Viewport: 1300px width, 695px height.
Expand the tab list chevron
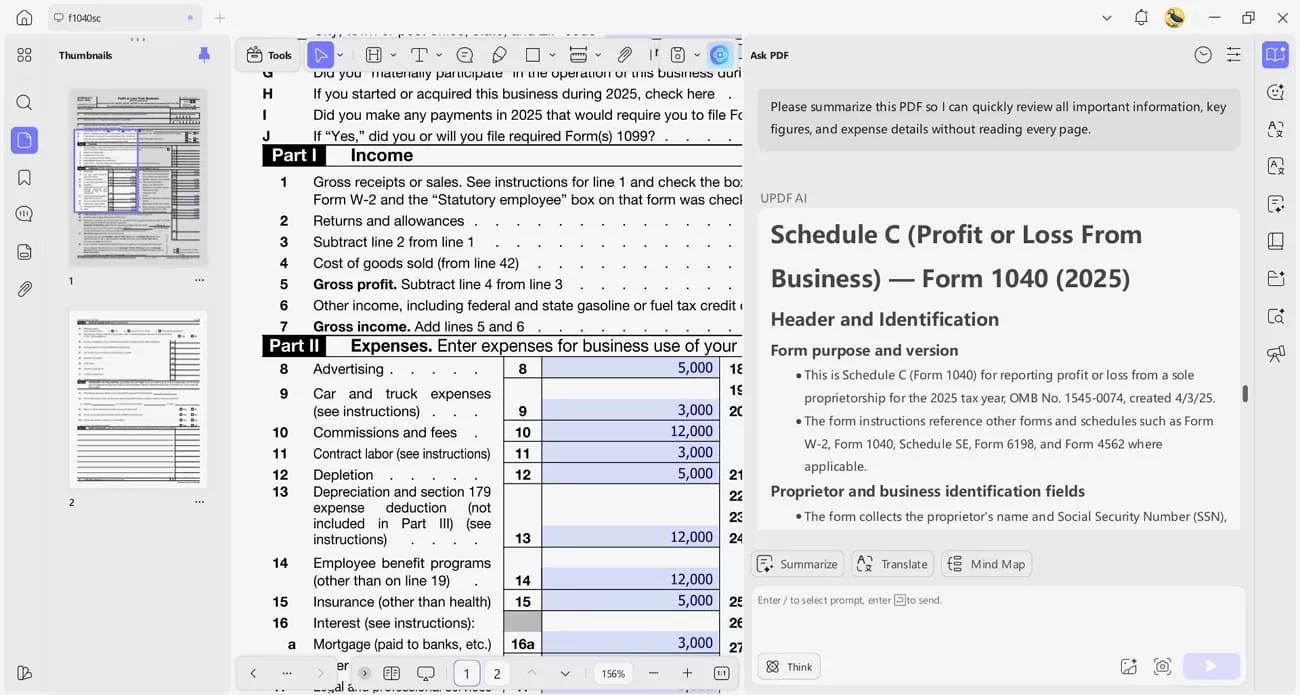[1107, 17]
